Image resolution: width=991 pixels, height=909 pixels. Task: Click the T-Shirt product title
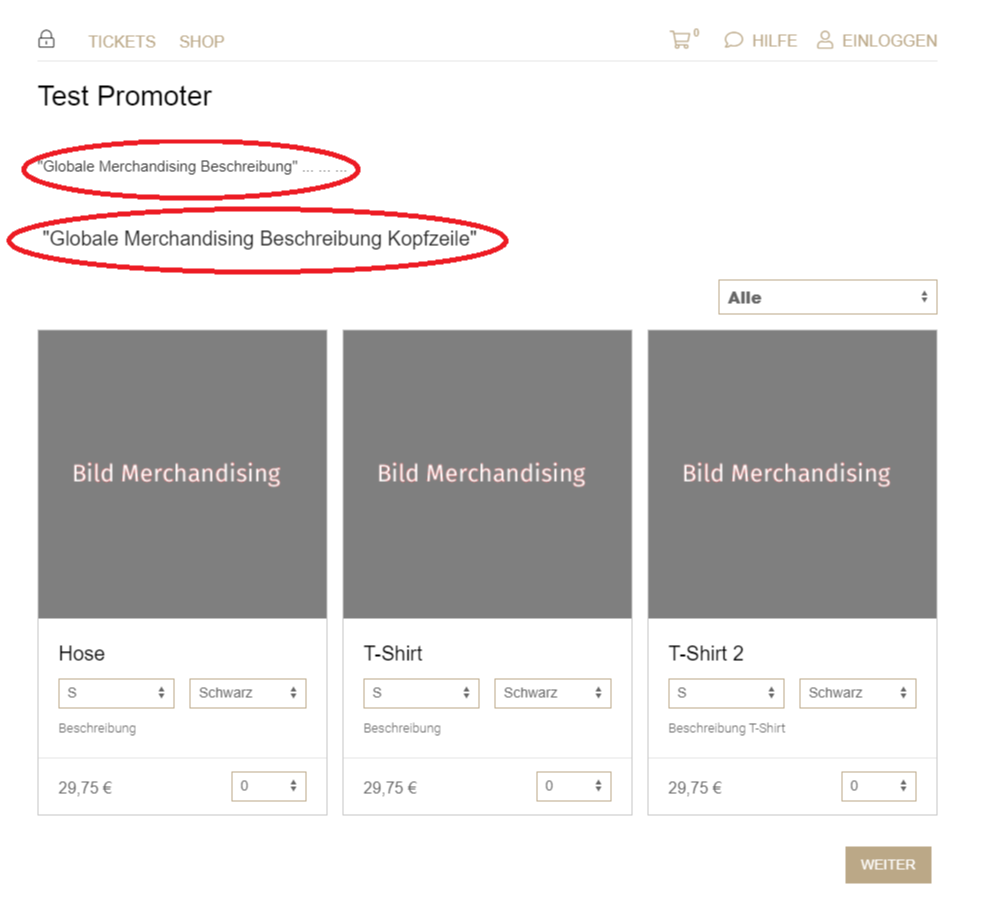[x=393, y=654]
